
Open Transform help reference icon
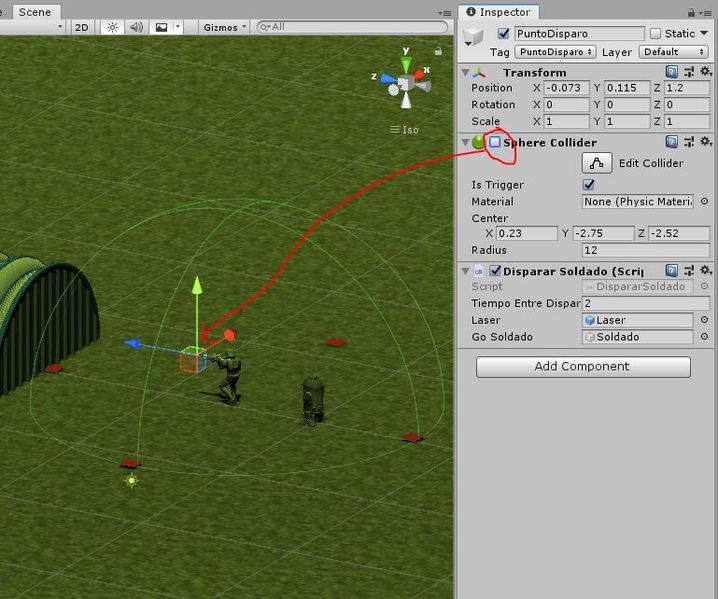[671, 72]
